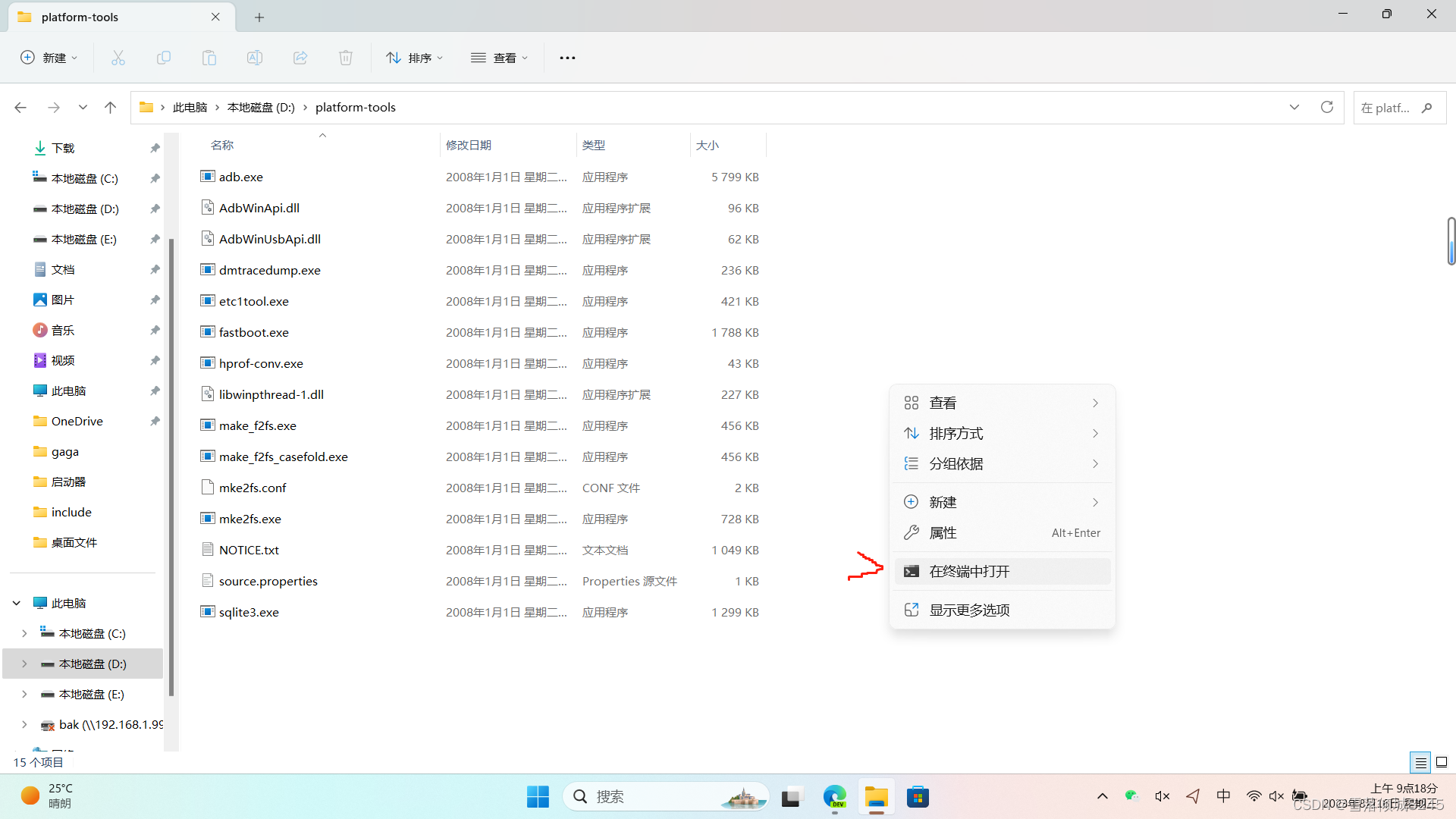The width and height of the screenshot is (1456, 819).
Task: Click the up-directory arrow icon
Action: tap(111, 108)
